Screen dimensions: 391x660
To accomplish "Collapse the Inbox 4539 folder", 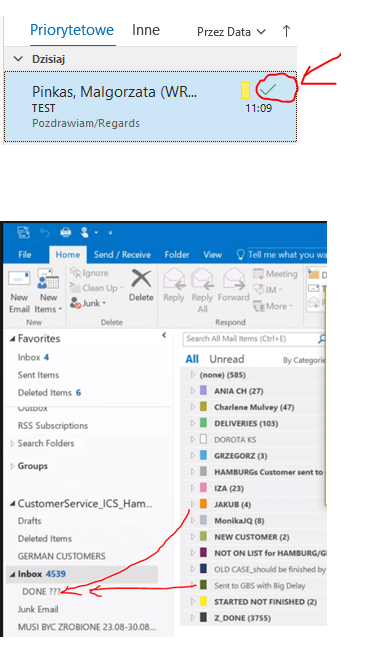I will coord(13,574).
